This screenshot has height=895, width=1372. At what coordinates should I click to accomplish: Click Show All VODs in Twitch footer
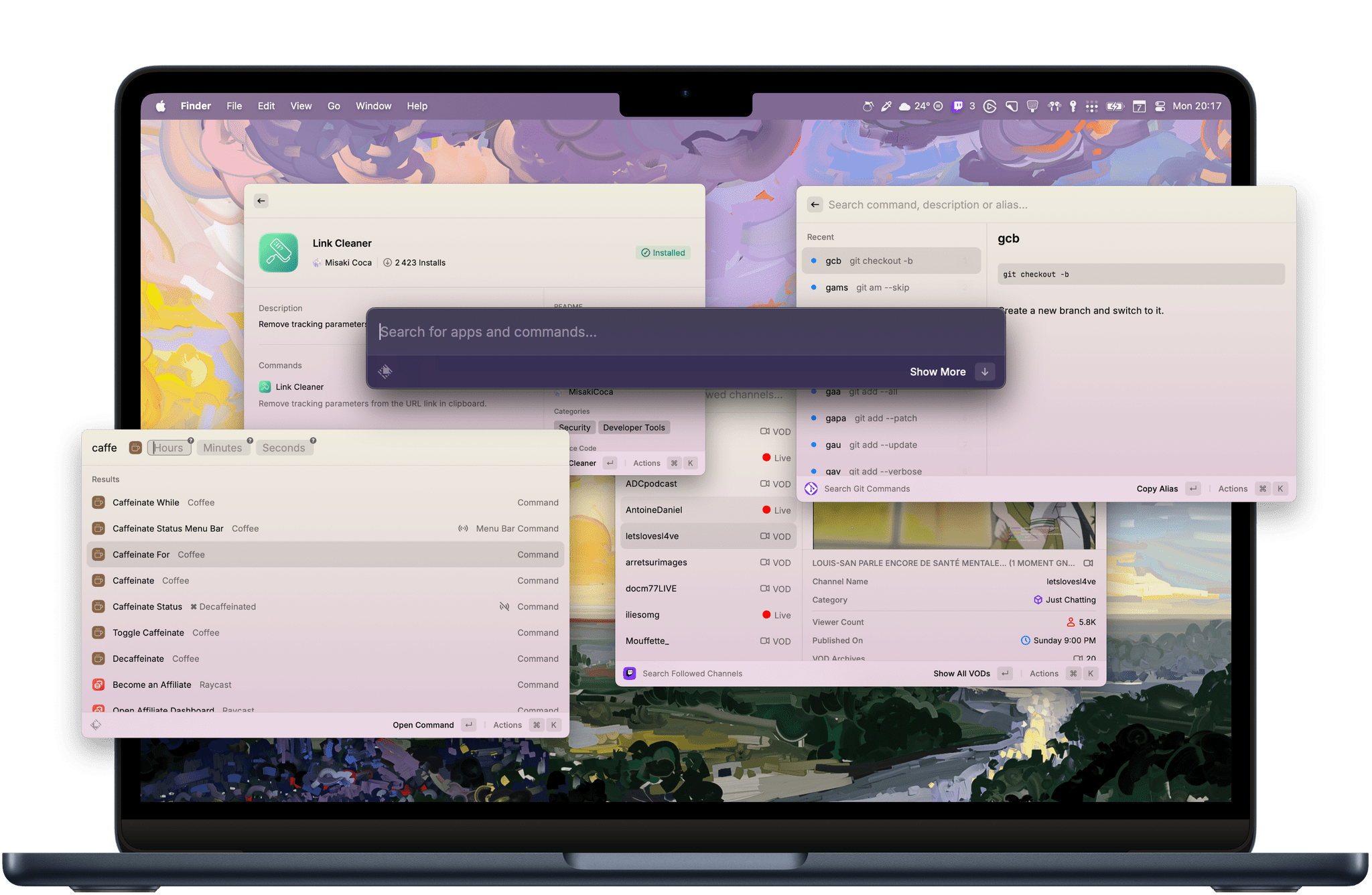(x=961, y=673)
